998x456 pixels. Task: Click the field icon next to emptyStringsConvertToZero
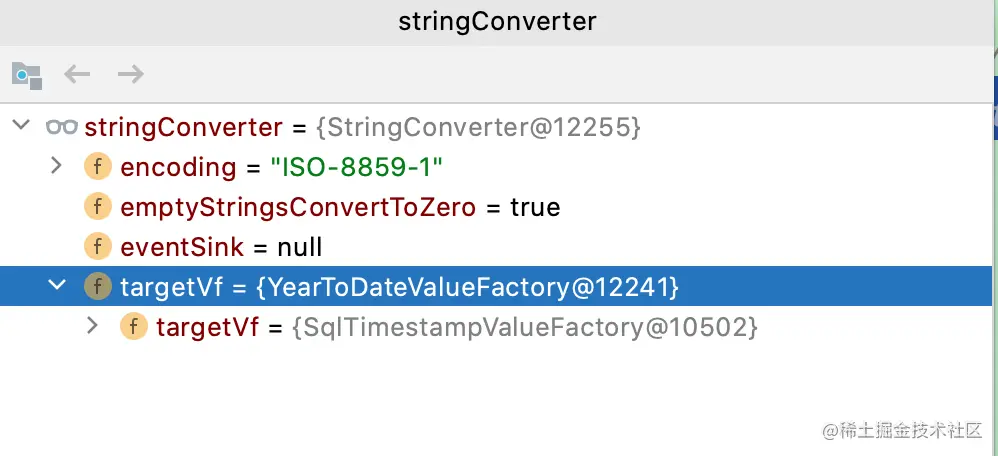pyautogui.click(x=97, y=207)
